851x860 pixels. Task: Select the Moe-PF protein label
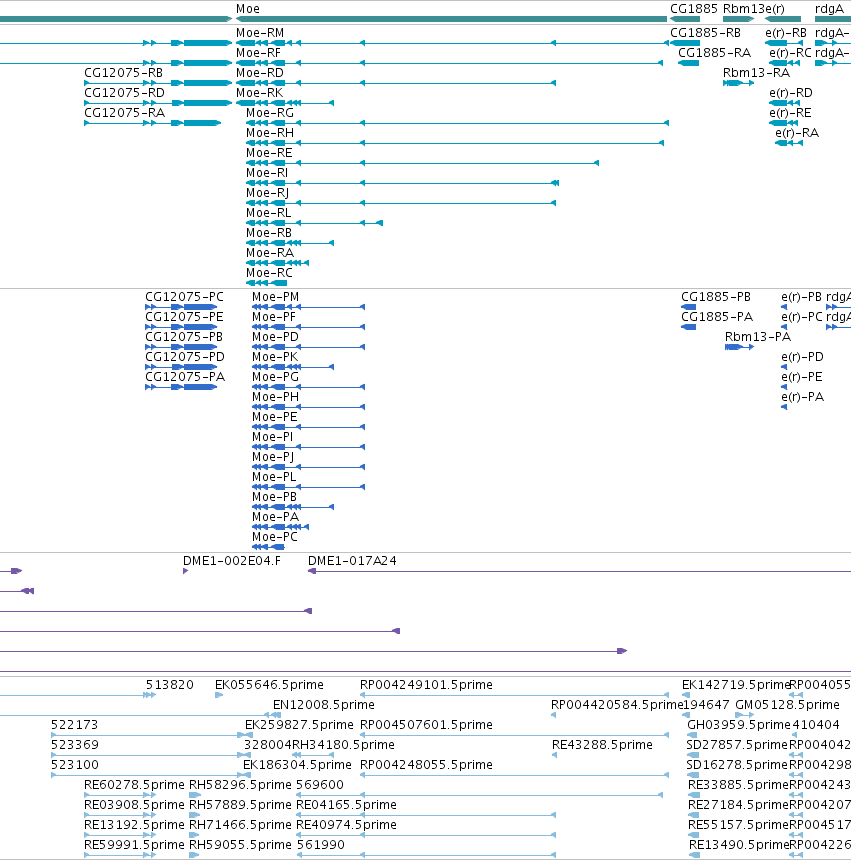click(x=274, y=317)
